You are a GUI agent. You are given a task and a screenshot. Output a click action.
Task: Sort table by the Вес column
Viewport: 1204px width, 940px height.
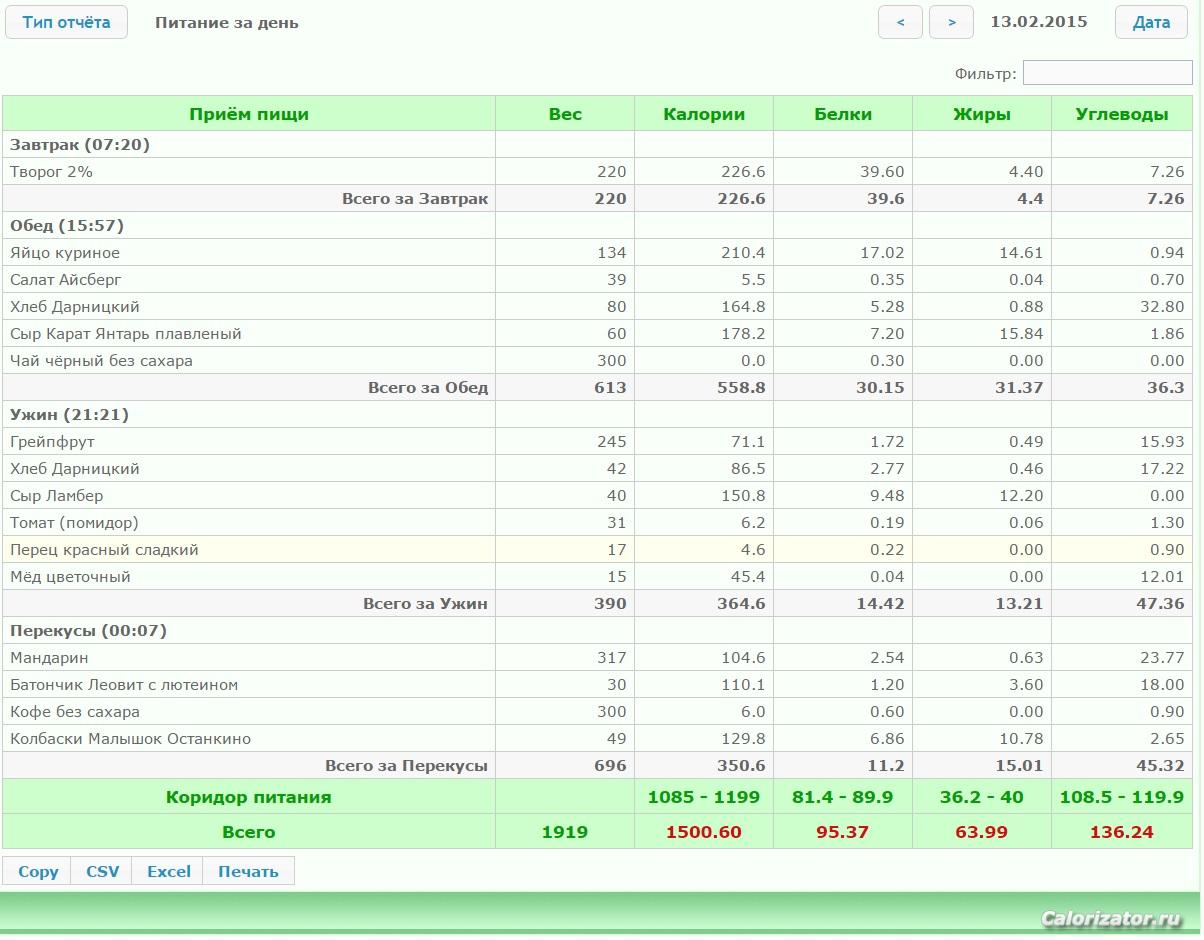tap(565, 114)
